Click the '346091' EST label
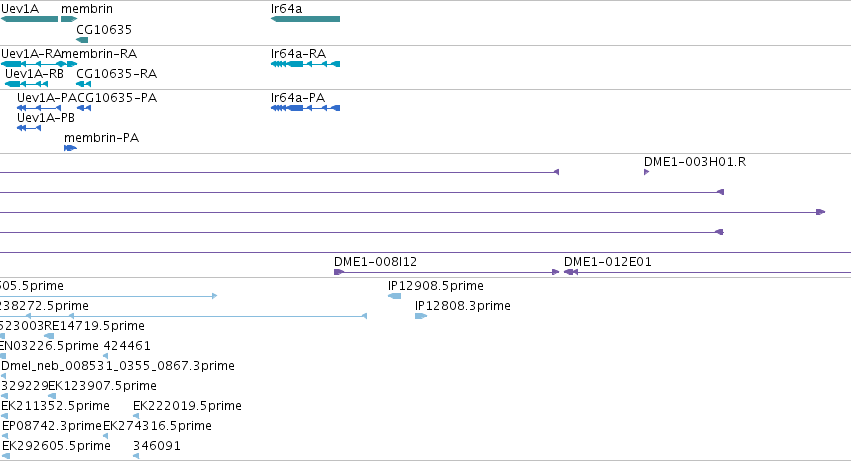Viewport: 851px width, 461px height. [156, 446]
